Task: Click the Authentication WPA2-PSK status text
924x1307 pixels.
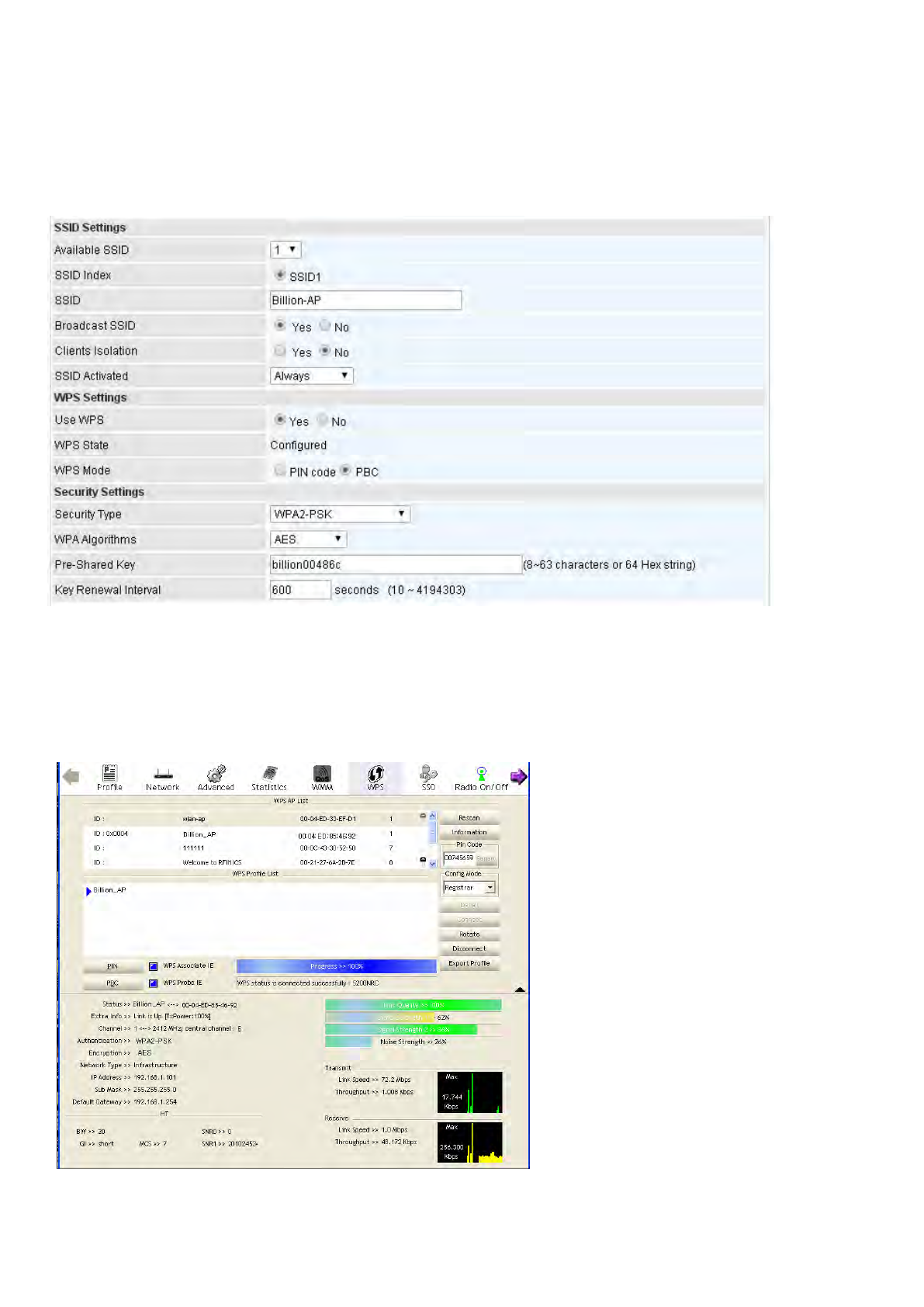Action: coord(154,1041)
